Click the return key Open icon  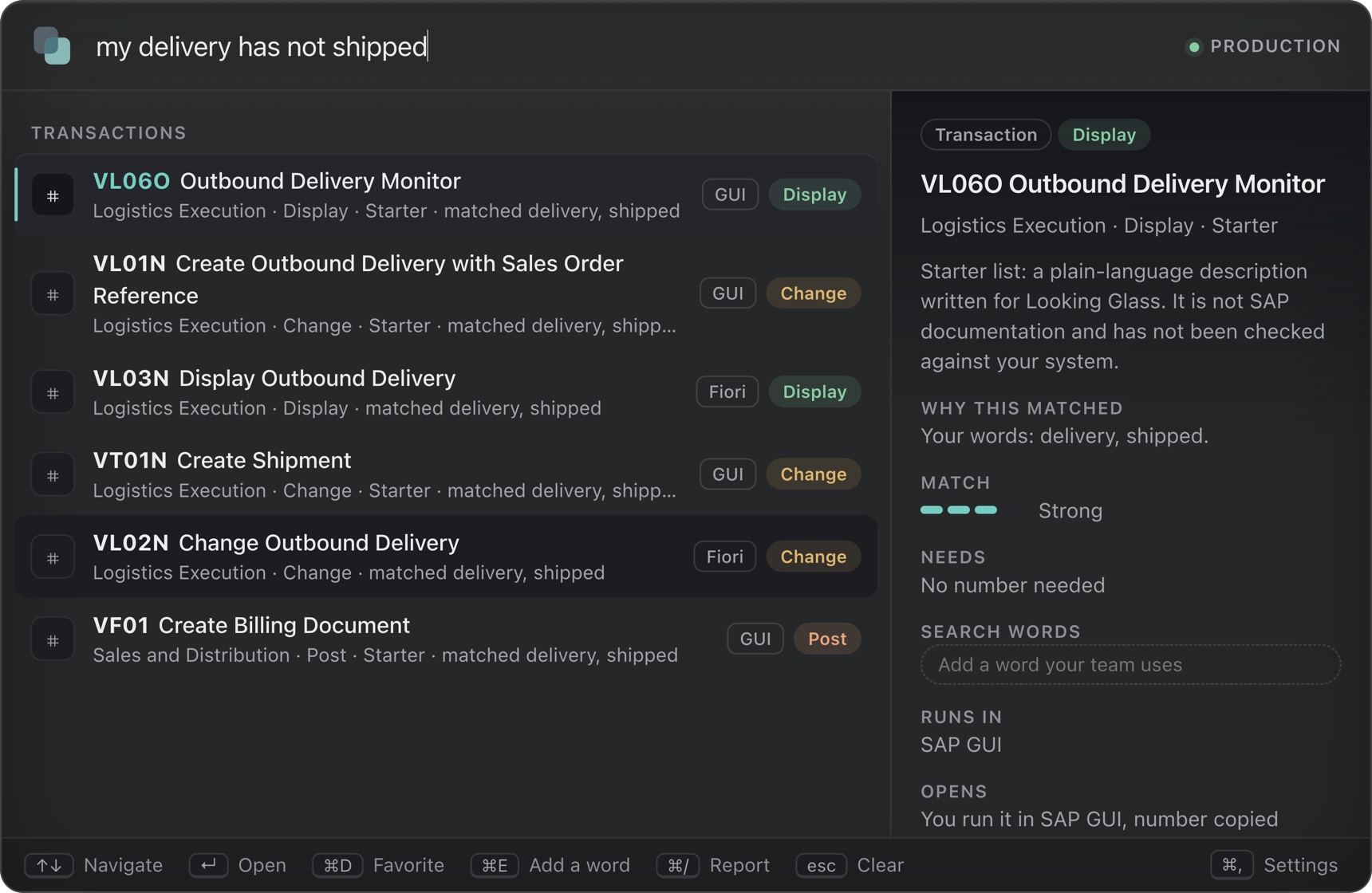coord(208,865)
